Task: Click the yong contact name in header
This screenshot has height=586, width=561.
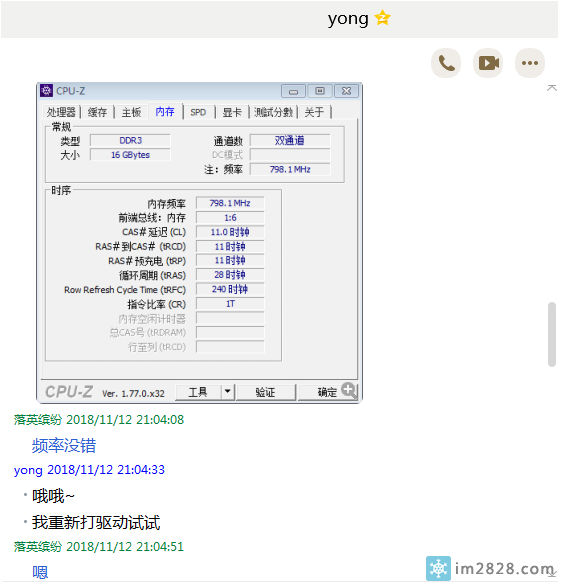Action: (348, 19)
